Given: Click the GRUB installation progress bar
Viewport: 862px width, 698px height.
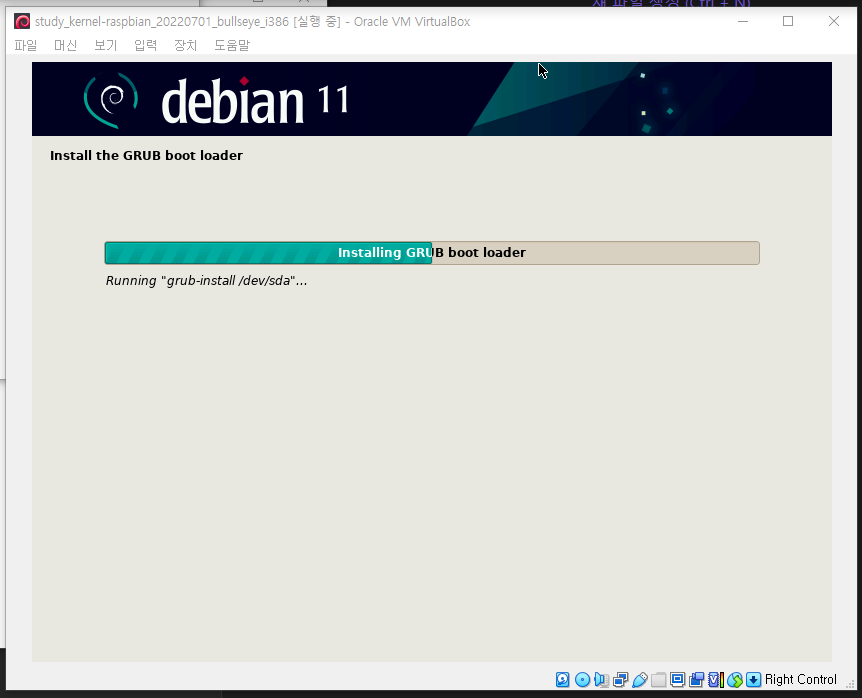Looking at the screenshot, I should 431,252.
